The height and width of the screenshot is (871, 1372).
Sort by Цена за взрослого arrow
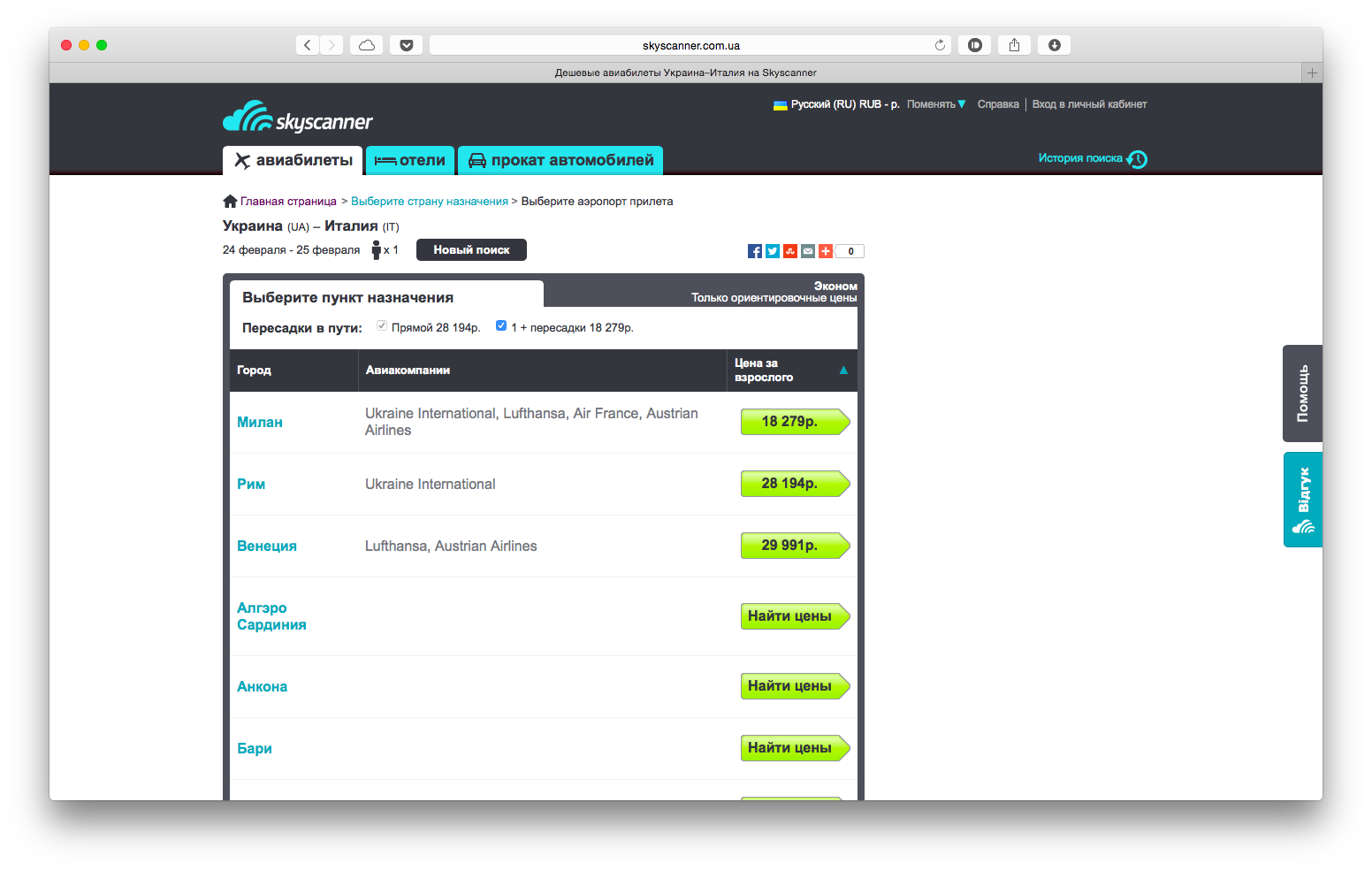coord(843,371)
